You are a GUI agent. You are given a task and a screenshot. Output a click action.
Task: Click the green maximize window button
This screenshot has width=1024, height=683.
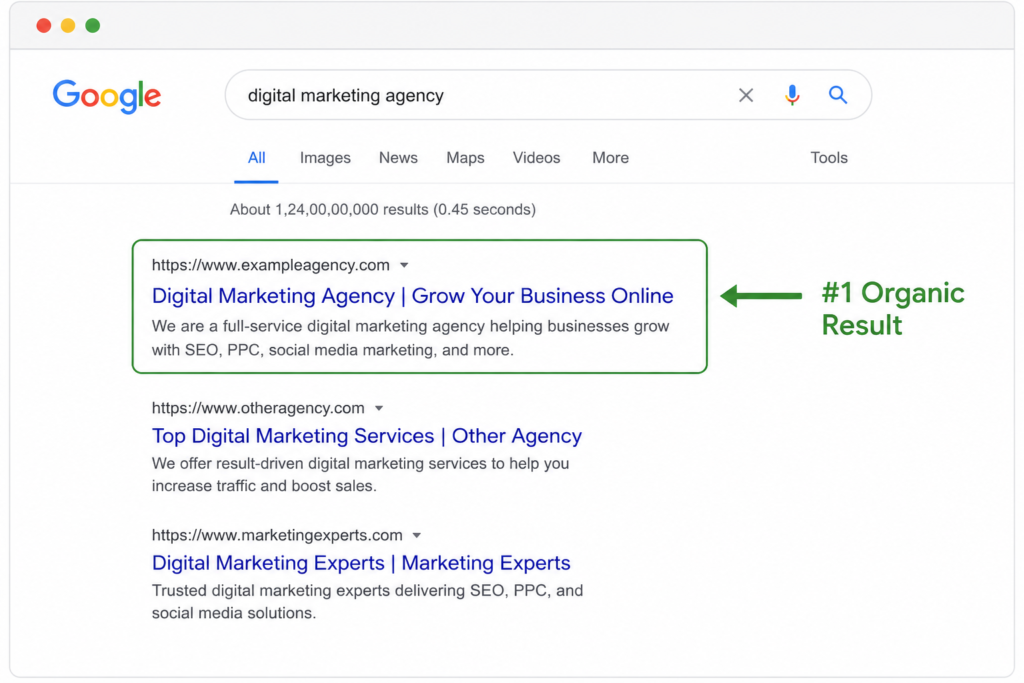pos(93,25)
